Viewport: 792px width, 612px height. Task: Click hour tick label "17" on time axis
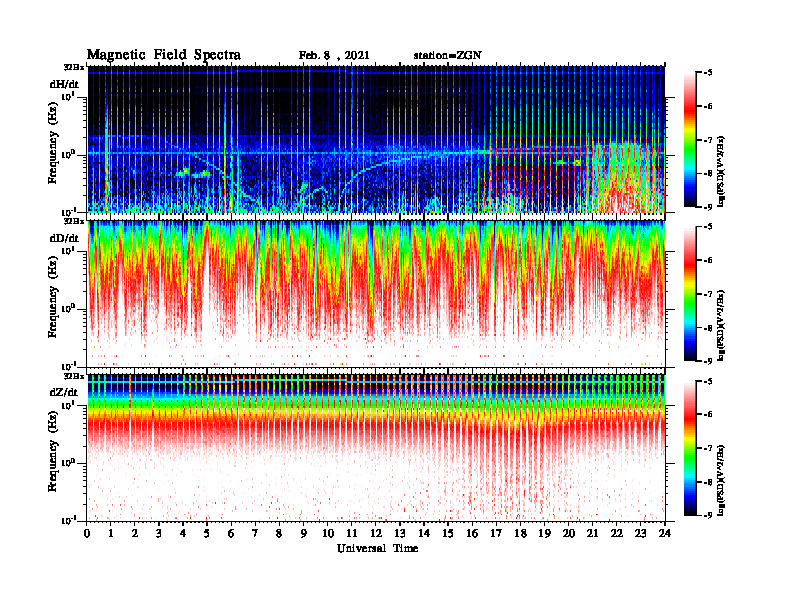496,533
